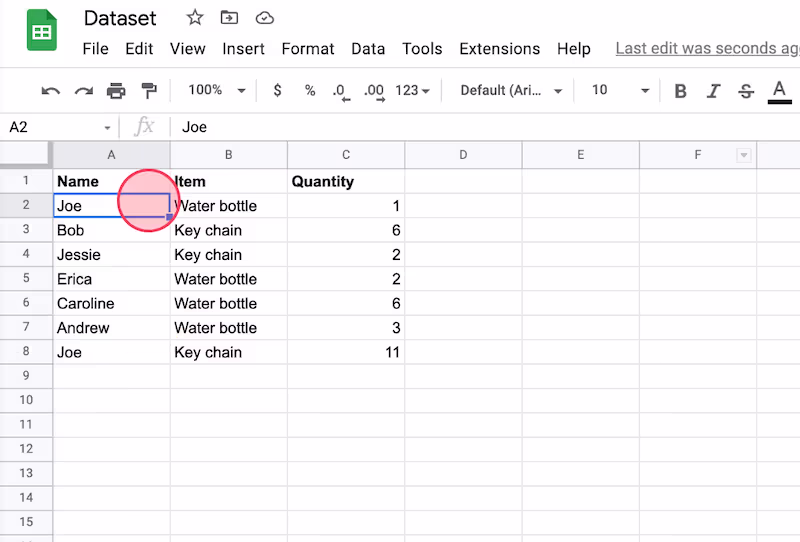Screen dimensions: 800x542
Task: Format selection as percent
Action: pyautogui.click(x=310, y=90)
